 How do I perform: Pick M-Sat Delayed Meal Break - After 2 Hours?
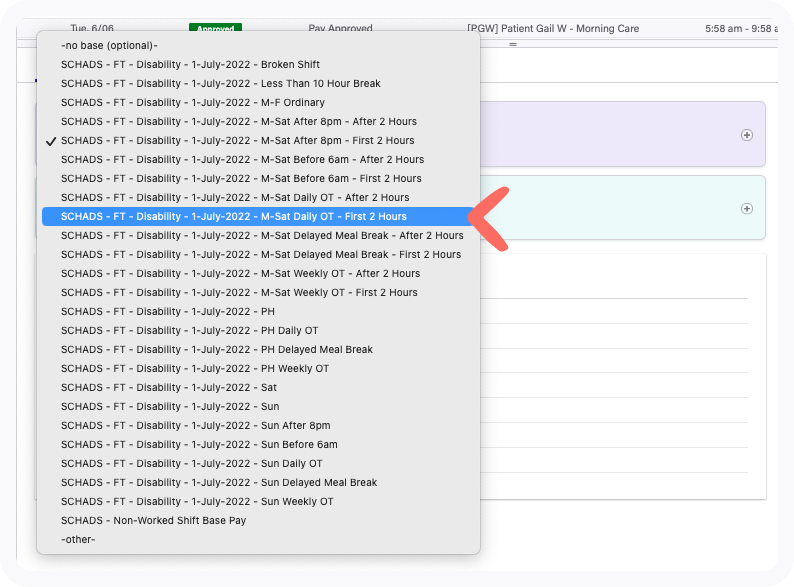click(x=262, y=236)
